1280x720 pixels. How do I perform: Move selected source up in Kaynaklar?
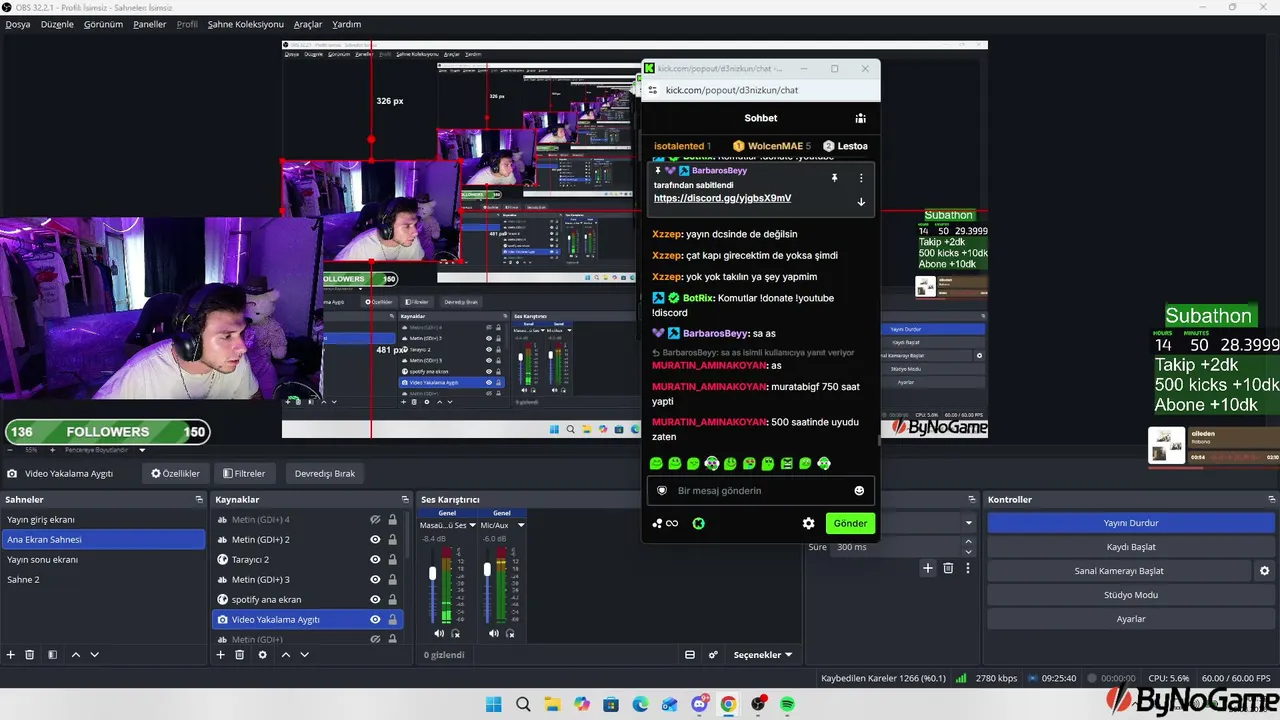[286, 655]
